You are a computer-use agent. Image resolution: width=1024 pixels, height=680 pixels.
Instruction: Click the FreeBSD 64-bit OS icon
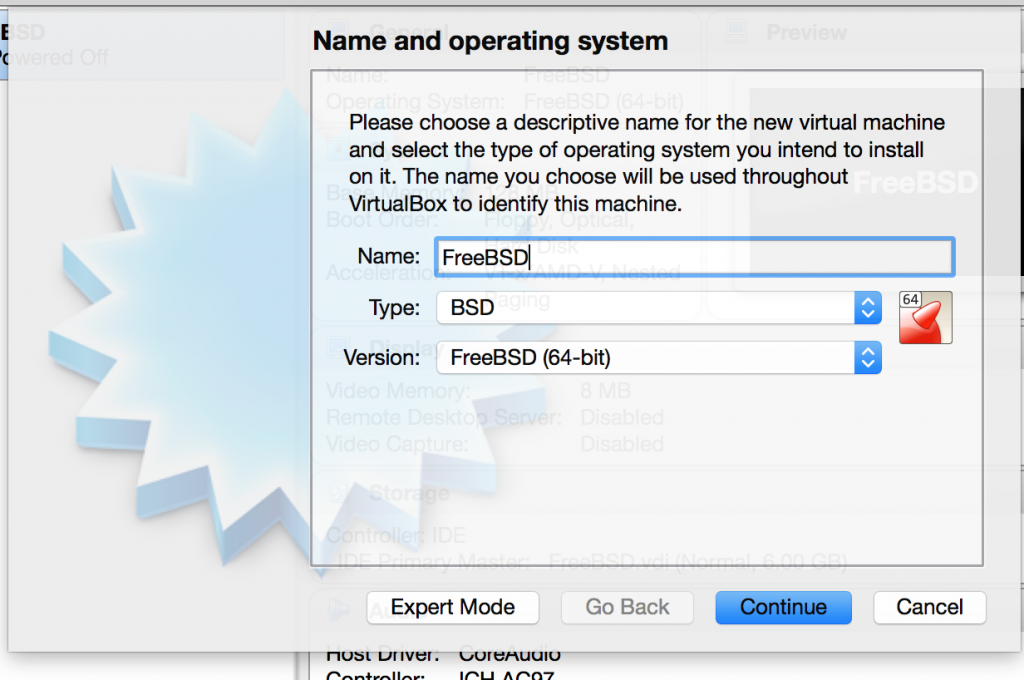[x=925, y=317]
